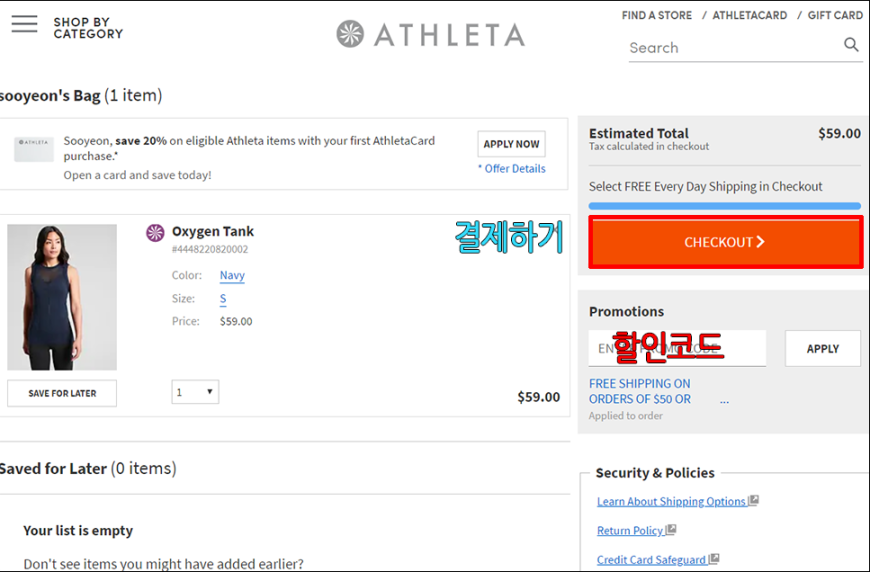This screenshot has height=572, width=870.
Task: Click the Athleta pinwheel logo
Action: [350, 34]
